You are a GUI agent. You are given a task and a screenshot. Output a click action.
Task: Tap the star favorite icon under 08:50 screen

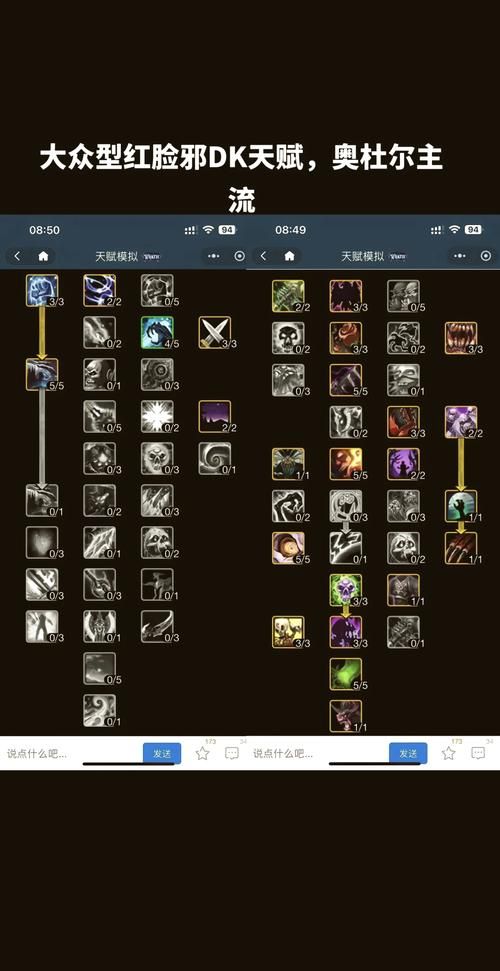tap(203, 753)
